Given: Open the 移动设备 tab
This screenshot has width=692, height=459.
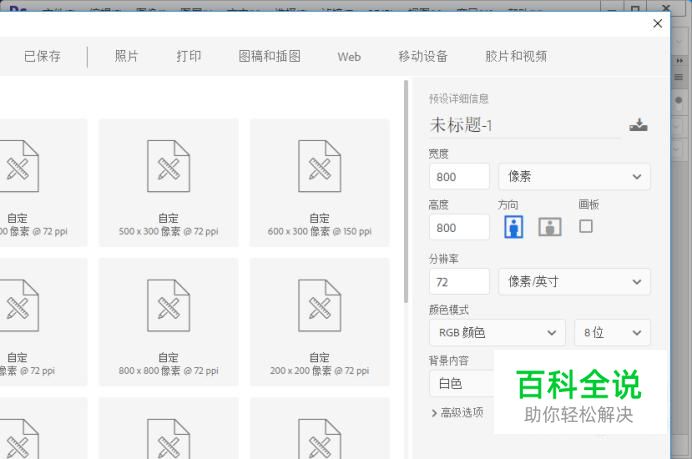Looking at the screenshot, I should tap(423, 56).
